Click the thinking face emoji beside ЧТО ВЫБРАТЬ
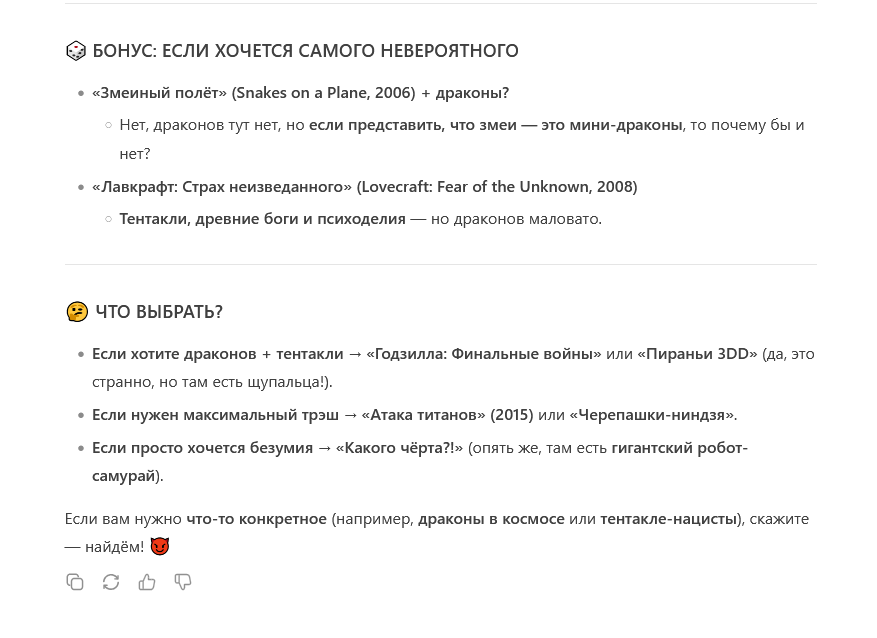 [77, 312]
